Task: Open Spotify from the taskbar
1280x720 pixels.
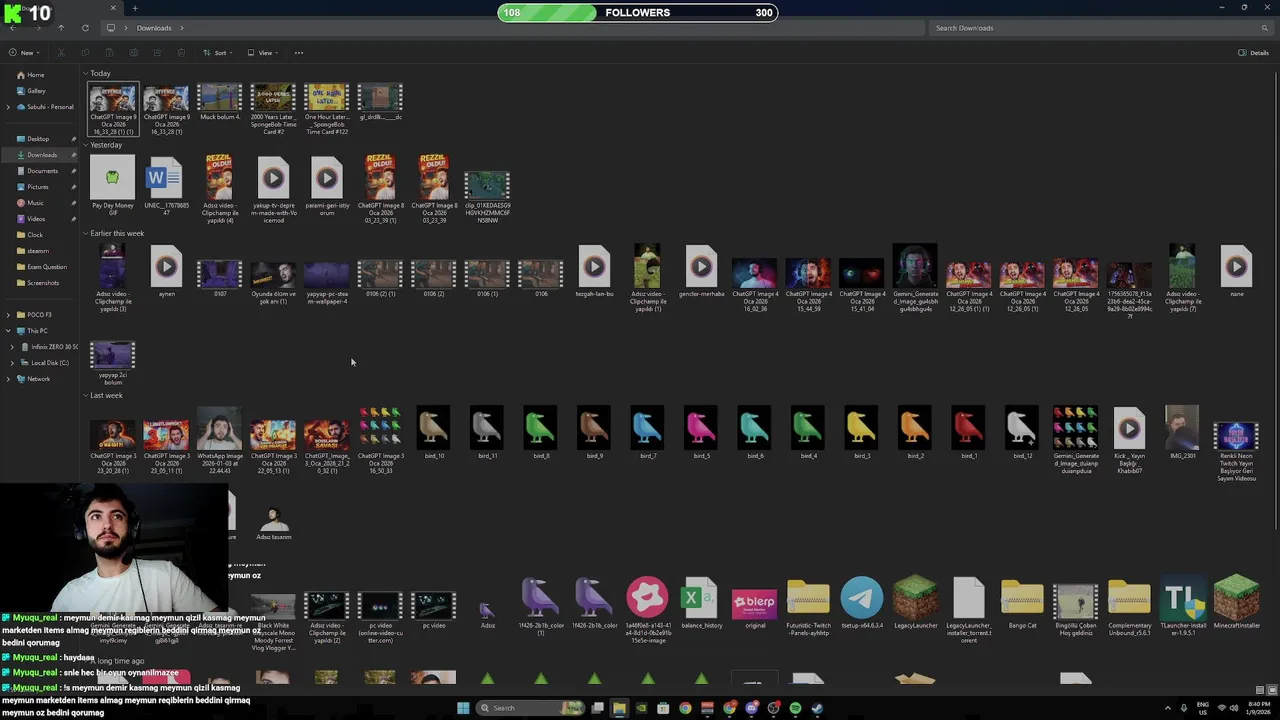Action: tap(795, 708)
